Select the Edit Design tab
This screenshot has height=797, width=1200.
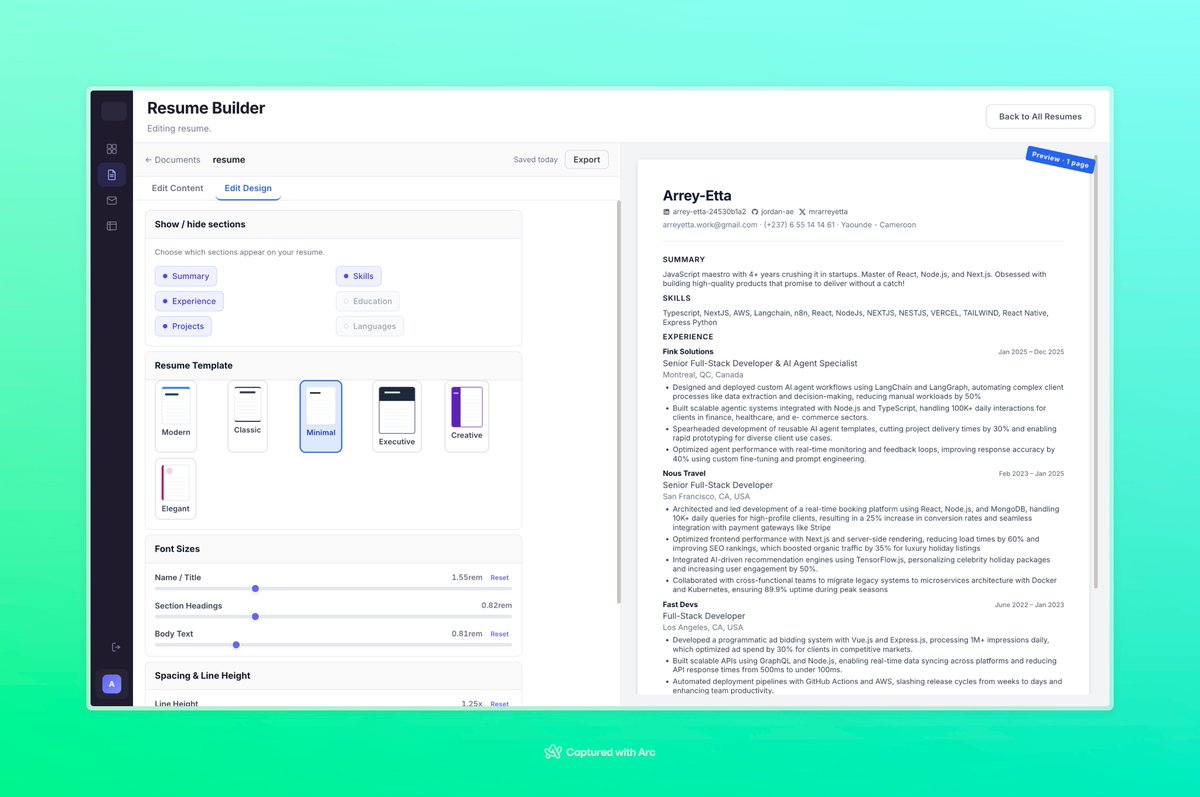pos(248,188)
